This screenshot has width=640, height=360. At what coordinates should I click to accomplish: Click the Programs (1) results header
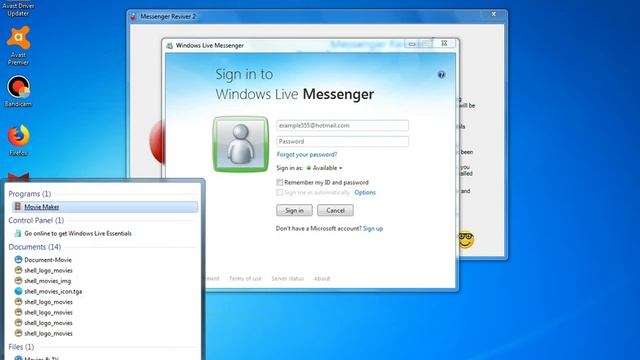tap(29, 194)
